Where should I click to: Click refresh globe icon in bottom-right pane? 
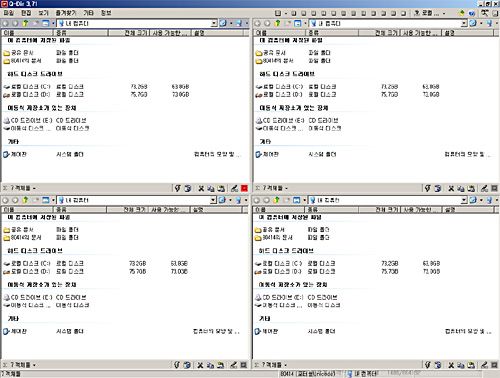click(473, 200)
